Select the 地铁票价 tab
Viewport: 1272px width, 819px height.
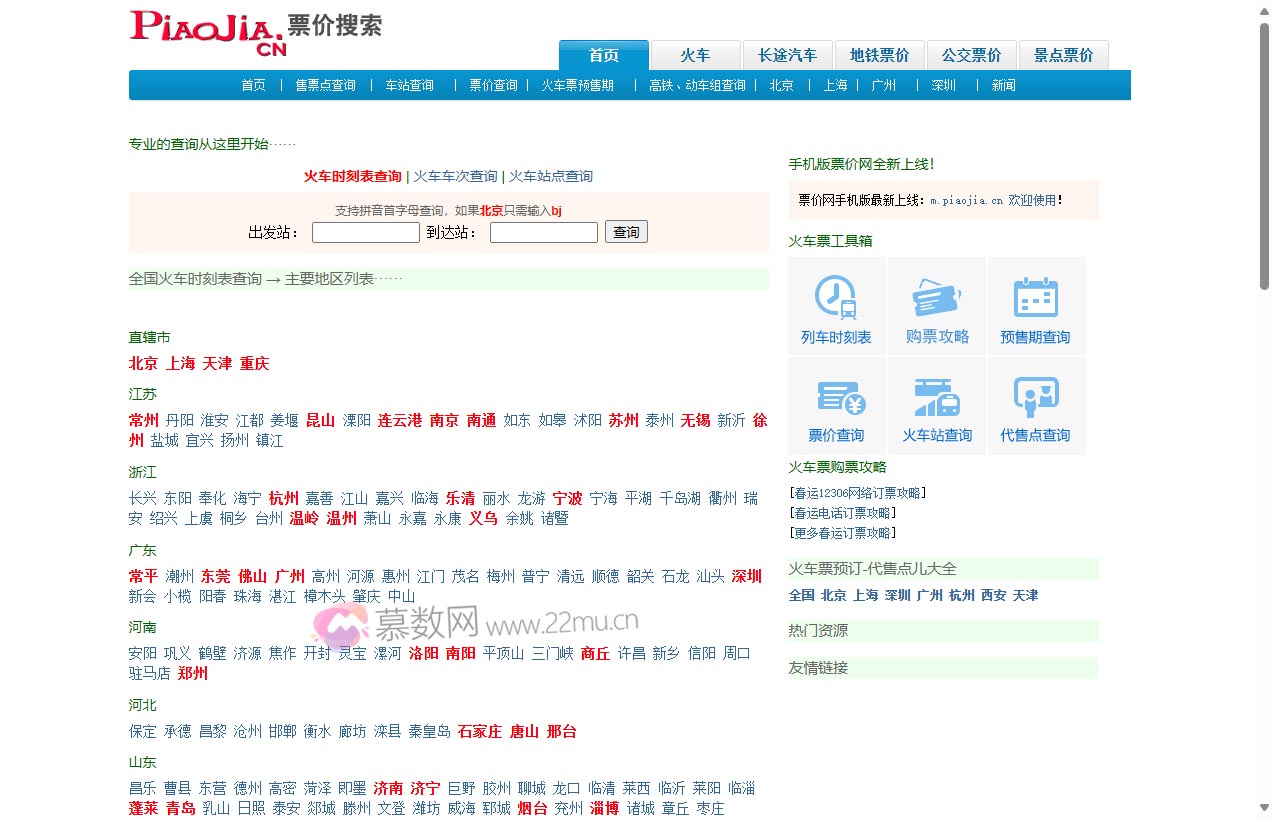[879, 55]
